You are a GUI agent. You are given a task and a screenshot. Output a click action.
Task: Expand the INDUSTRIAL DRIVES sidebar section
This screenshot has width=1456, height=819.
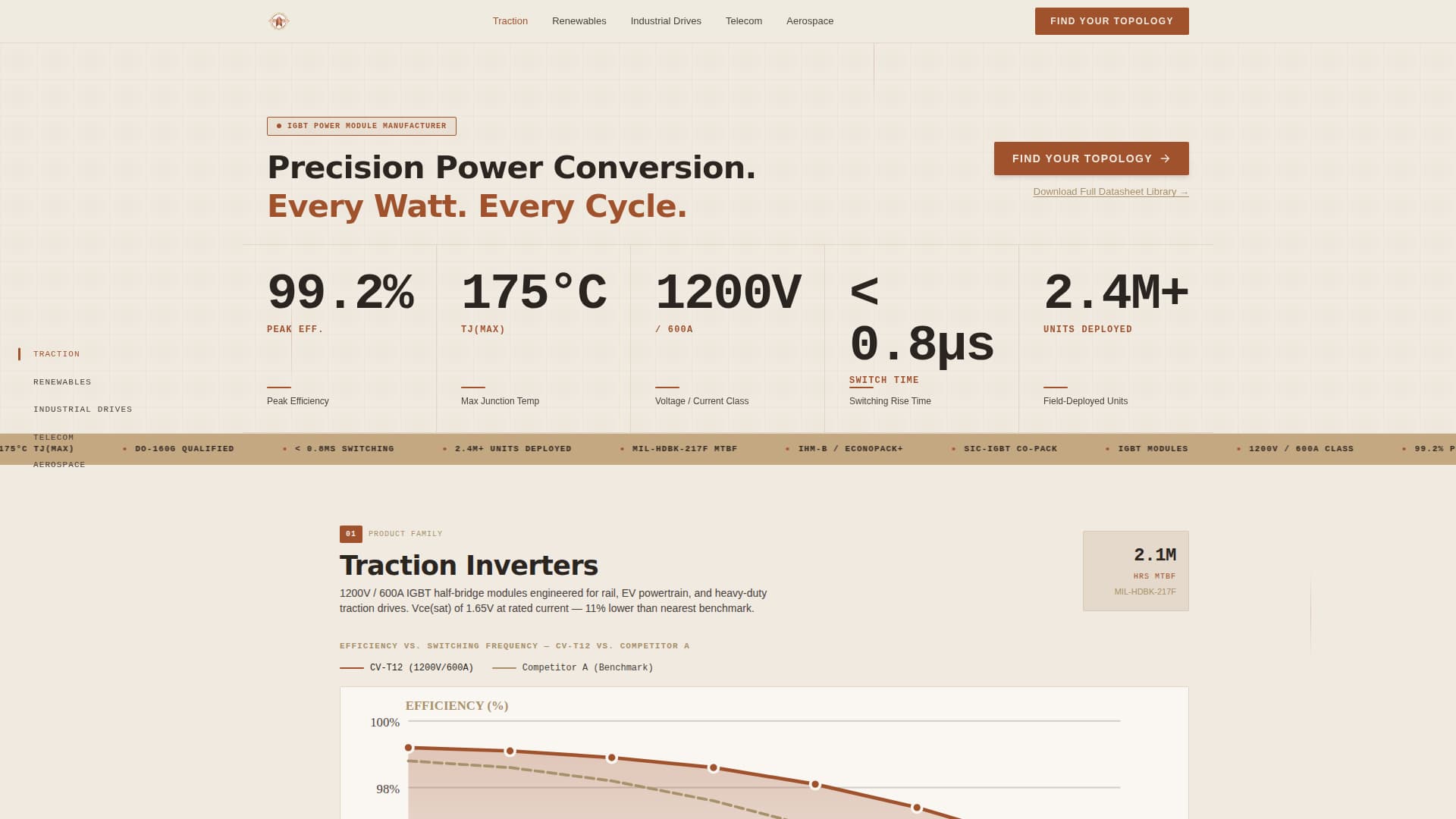coord(83,409)
